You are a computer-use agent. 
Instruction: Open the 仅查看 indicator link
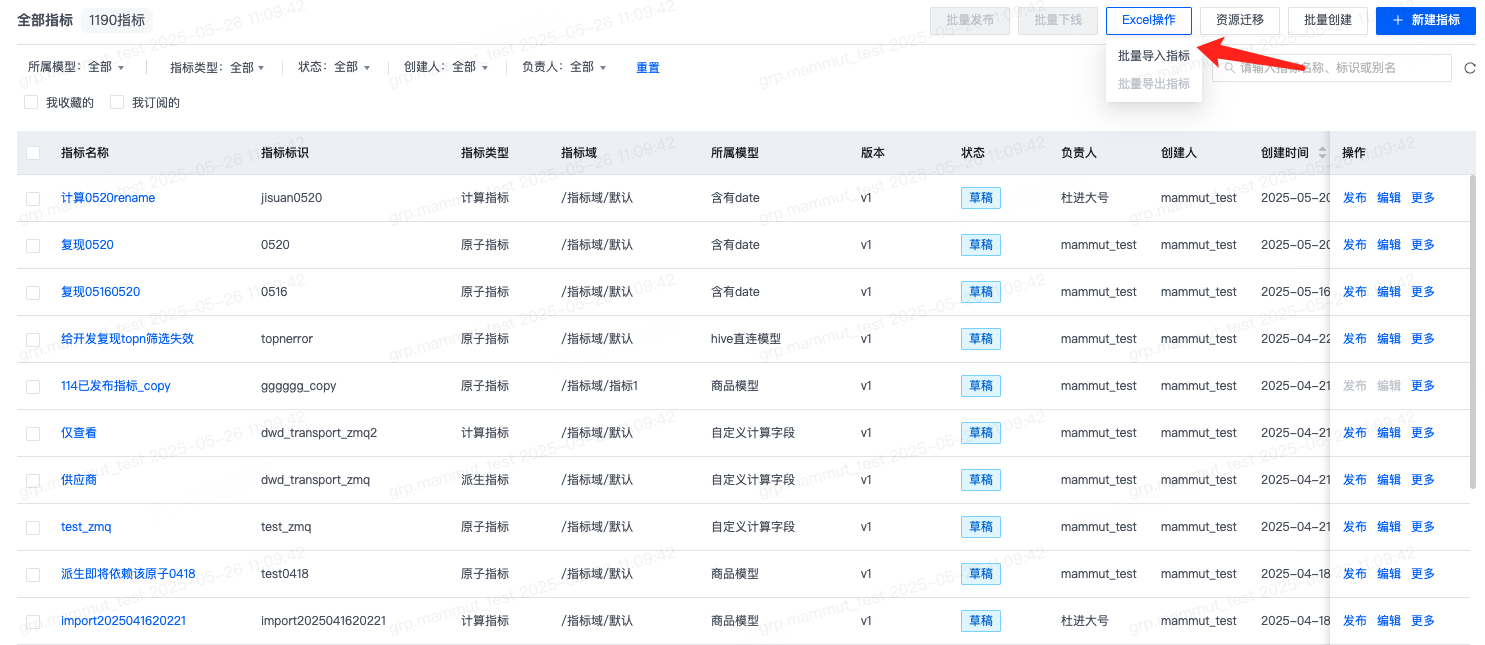point(79,433)
